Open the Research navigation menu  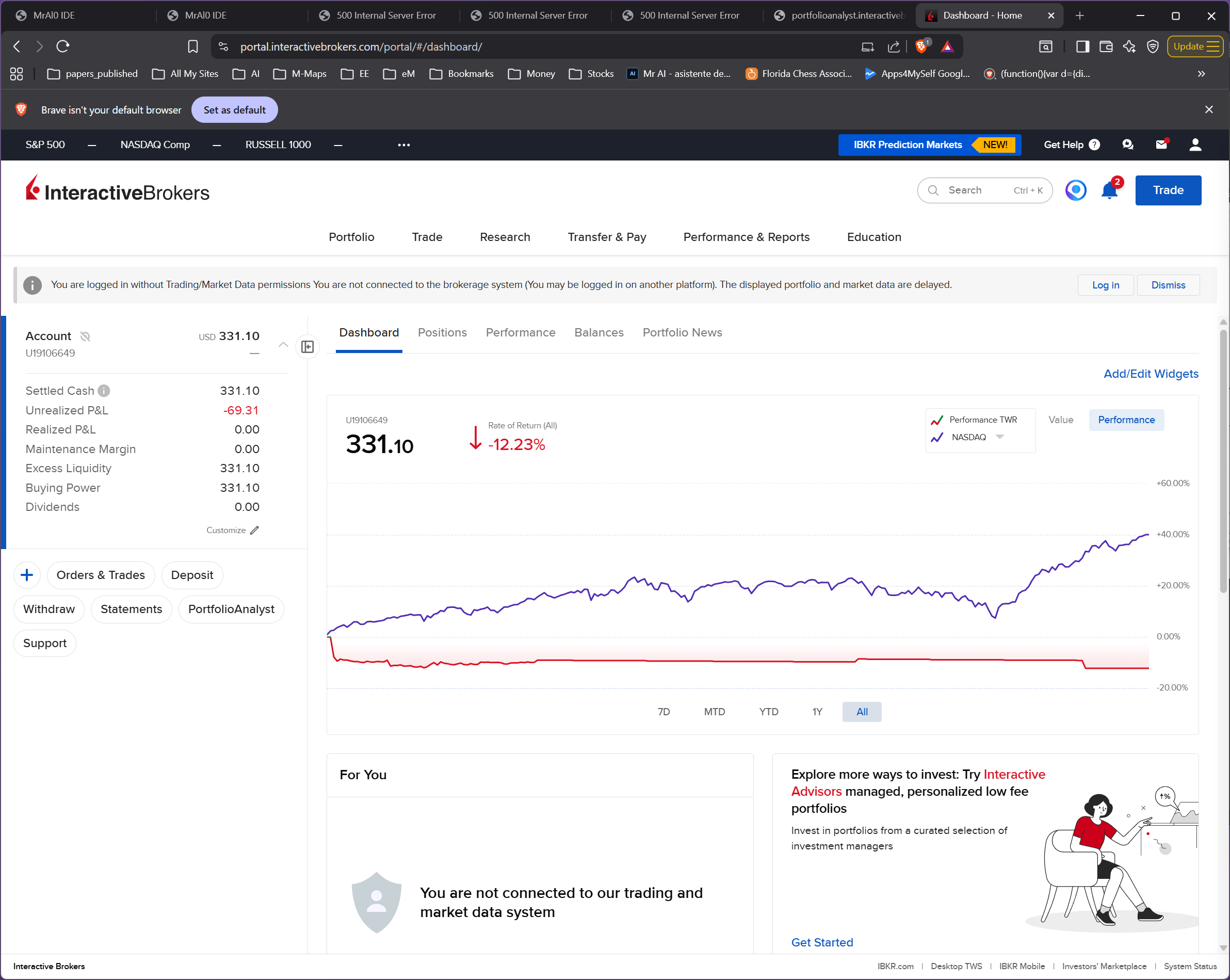[x=505, y=237]
